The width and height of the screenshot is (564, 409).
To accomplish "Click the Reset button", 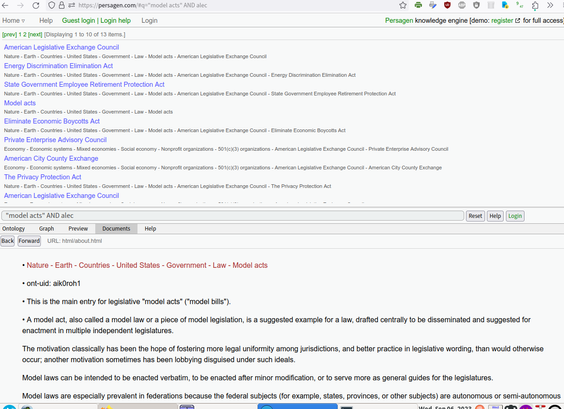I will pos(475,216).
